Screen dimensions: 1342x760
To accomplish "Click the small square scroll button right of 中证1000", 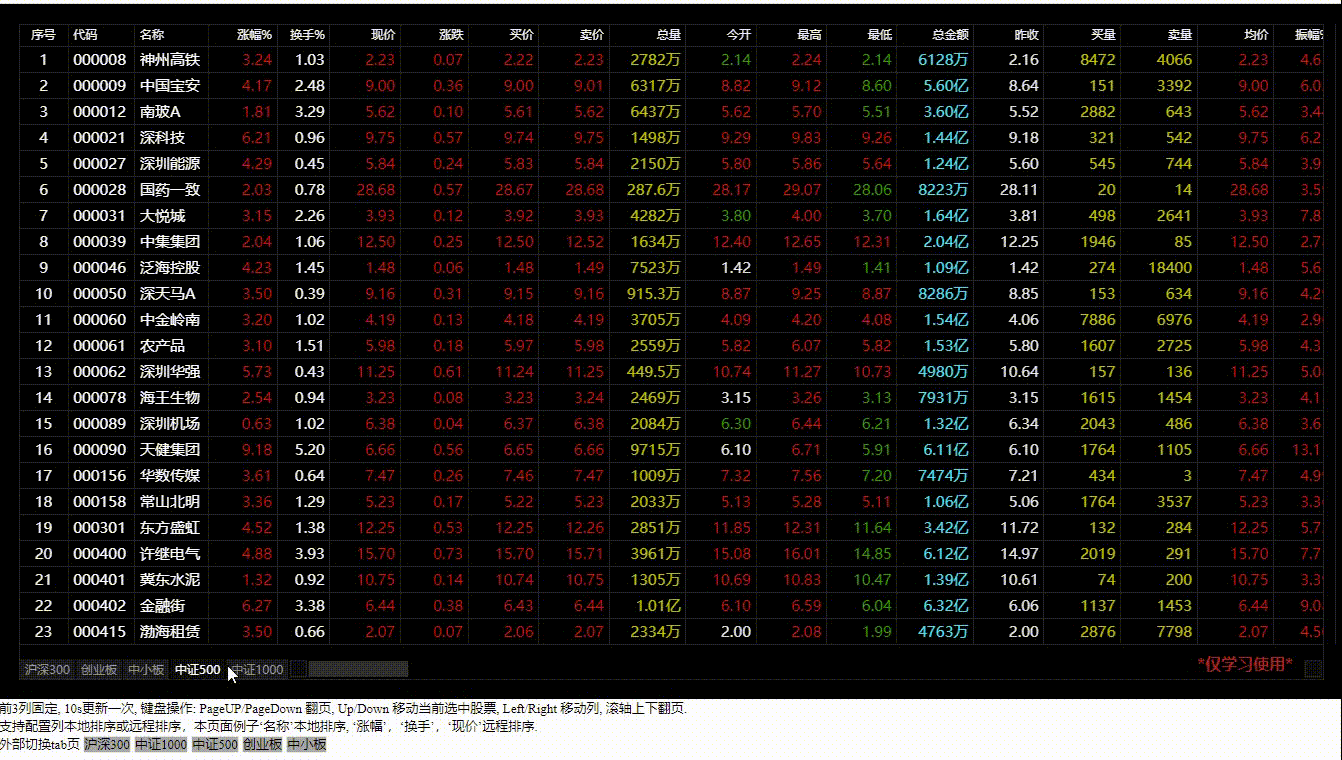I will pos(298,669).
